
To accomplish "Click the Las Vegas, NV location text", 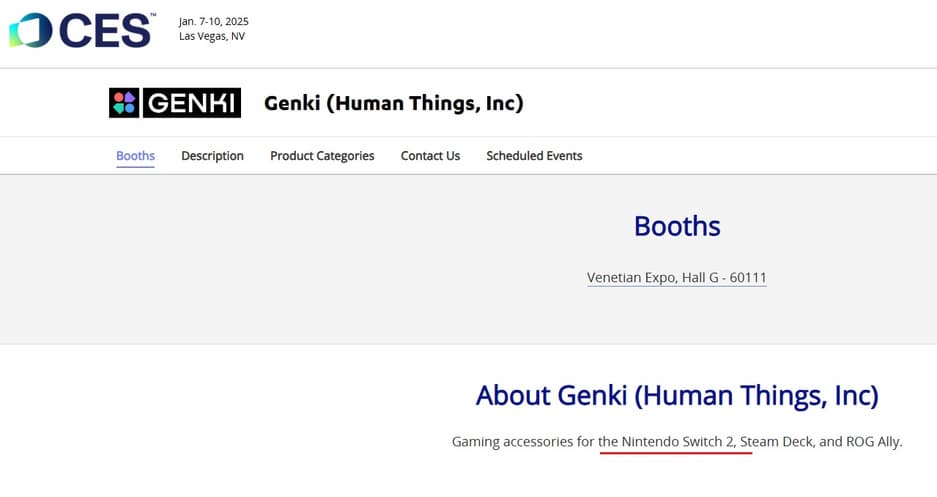I will (x=211, y=36).
